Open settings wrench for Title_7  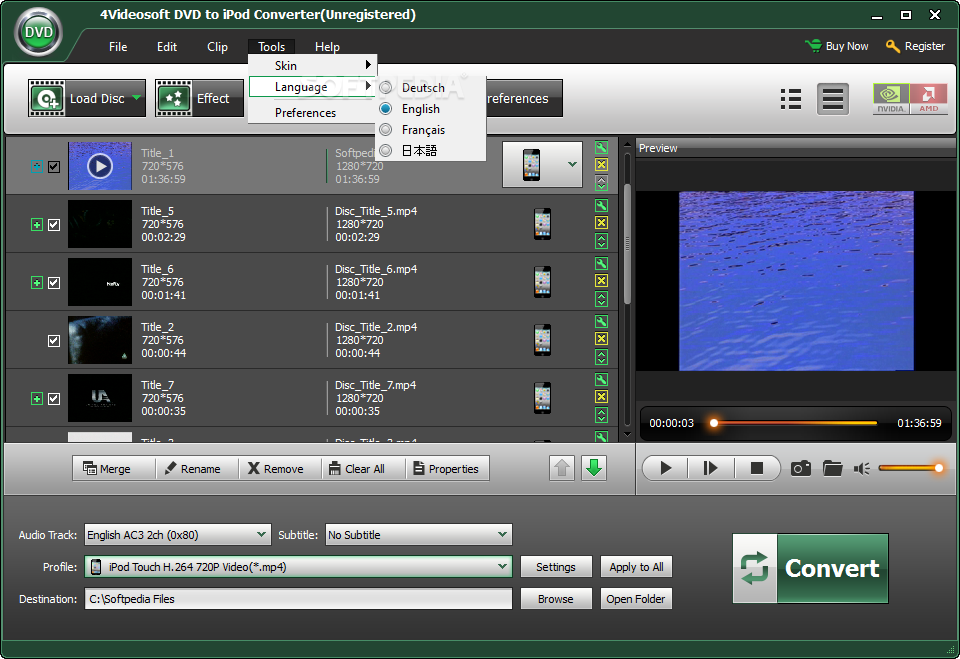601,380
